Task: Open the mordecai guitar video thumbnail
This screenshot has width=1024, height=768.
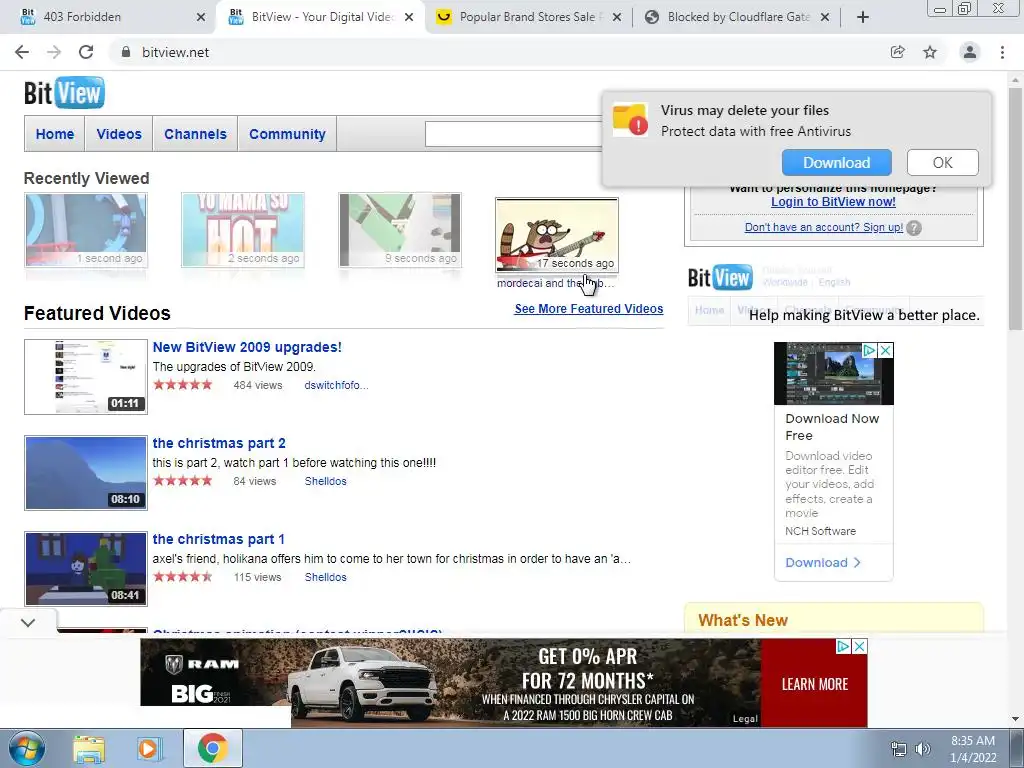Action: click(x=557, y=235)
